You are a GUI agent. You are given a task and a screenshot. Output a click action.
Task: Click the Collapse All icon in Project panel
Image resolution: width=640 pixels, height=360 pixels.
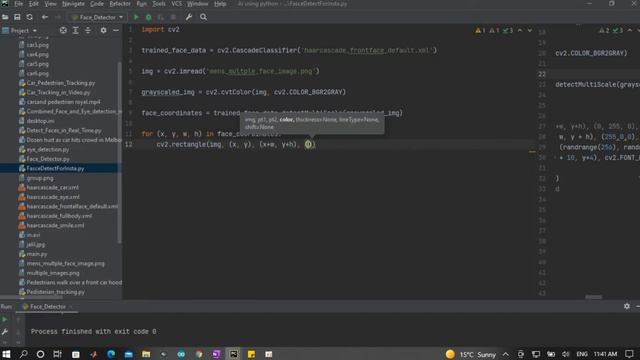point(88,31)
